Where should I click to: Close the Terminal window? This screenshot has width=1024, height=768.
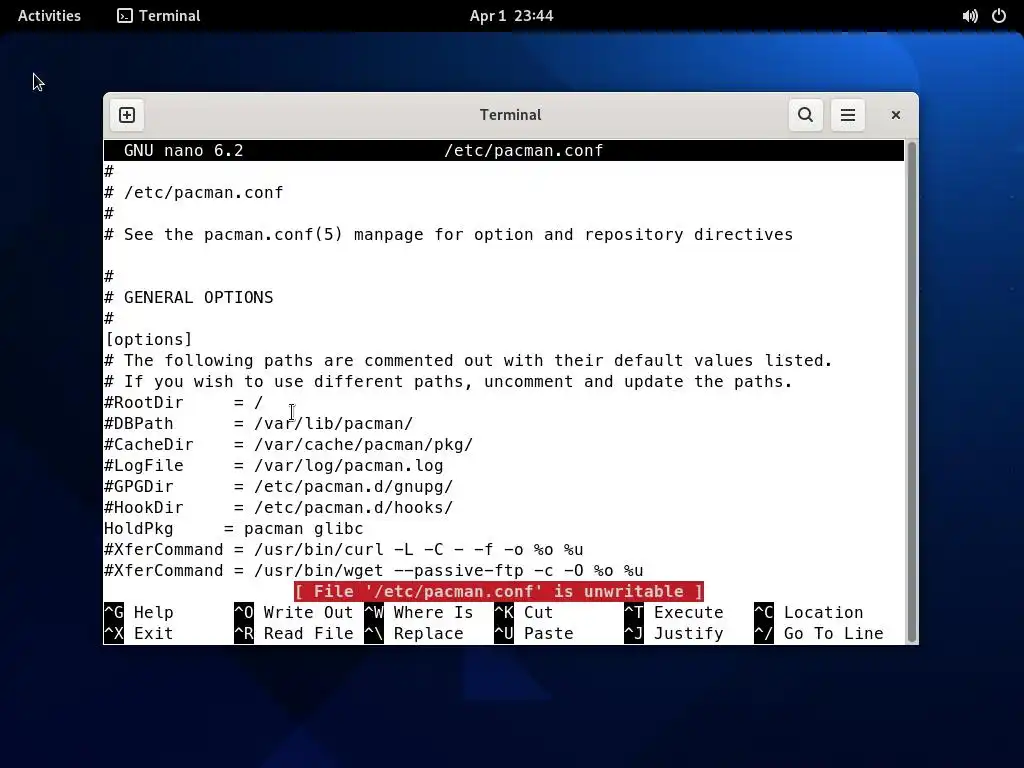click(895, 115)
